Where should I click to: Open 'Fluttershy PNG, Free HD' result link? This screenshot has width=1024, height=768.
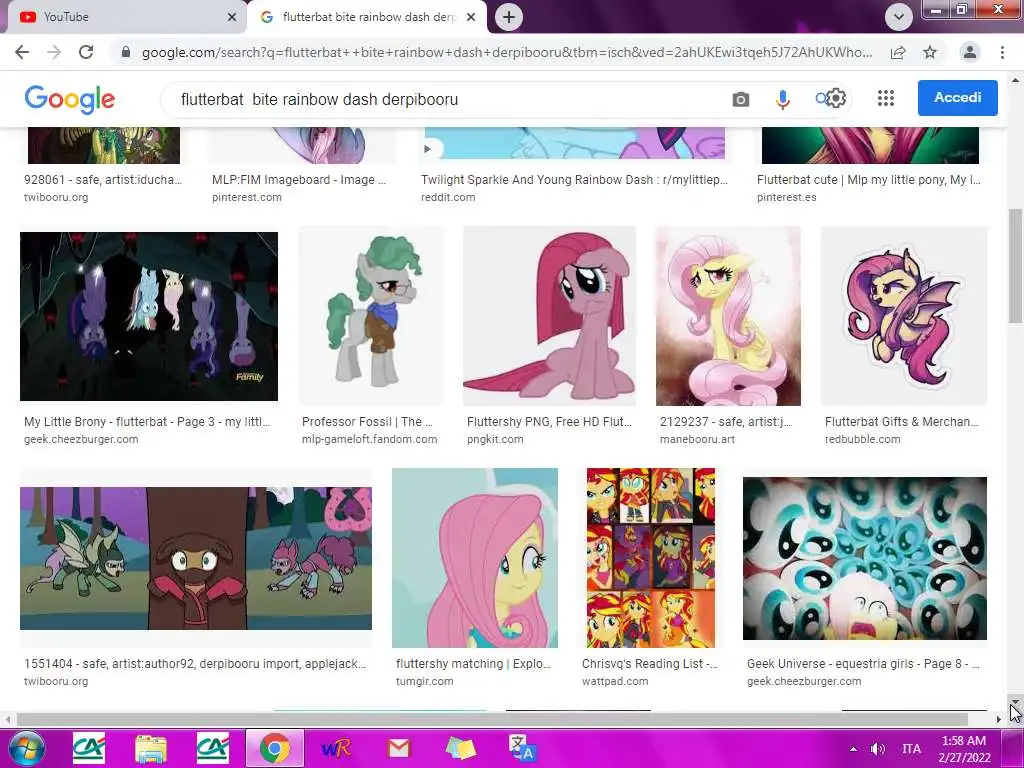[549, 422]
